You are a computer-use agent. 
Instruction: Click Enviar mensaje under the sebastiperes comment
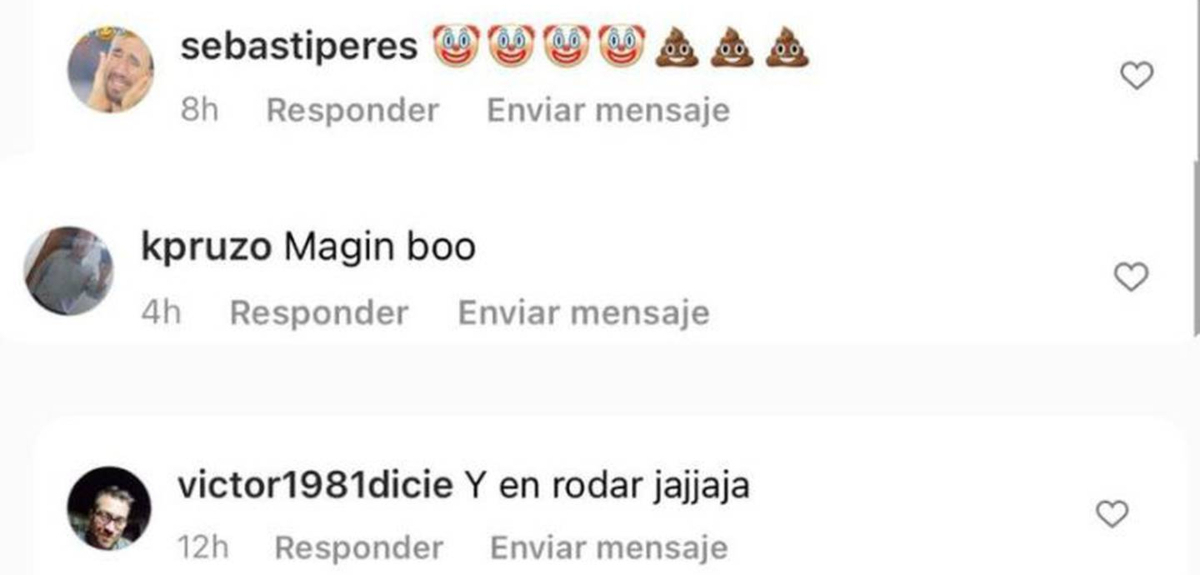608,110
